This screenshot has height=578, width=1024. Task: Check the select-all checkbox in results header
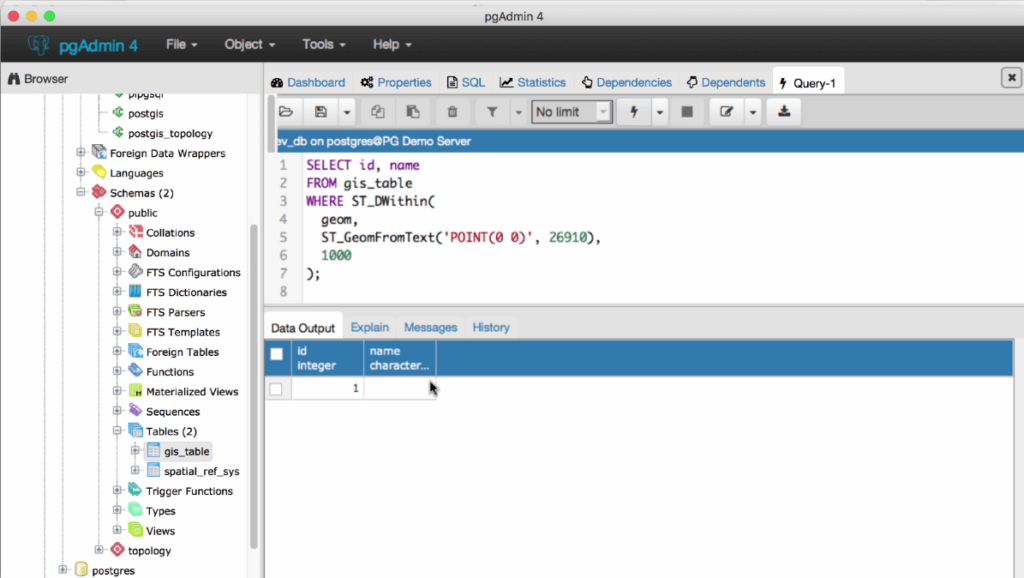[x=276, y=354]
